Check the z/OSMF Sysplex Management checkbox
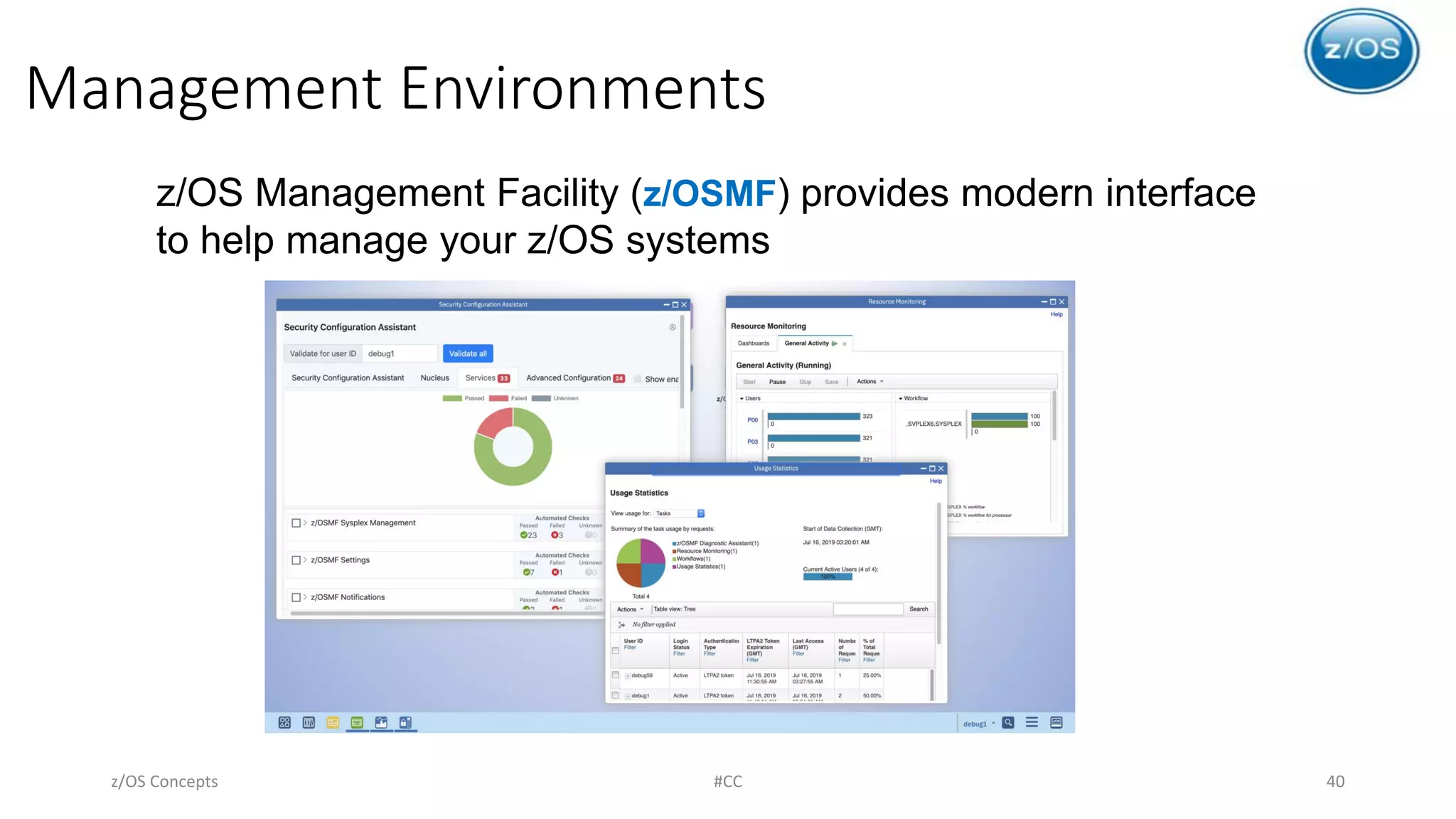This screenshot has height=819, width=1456. click(x=296, y=523)
